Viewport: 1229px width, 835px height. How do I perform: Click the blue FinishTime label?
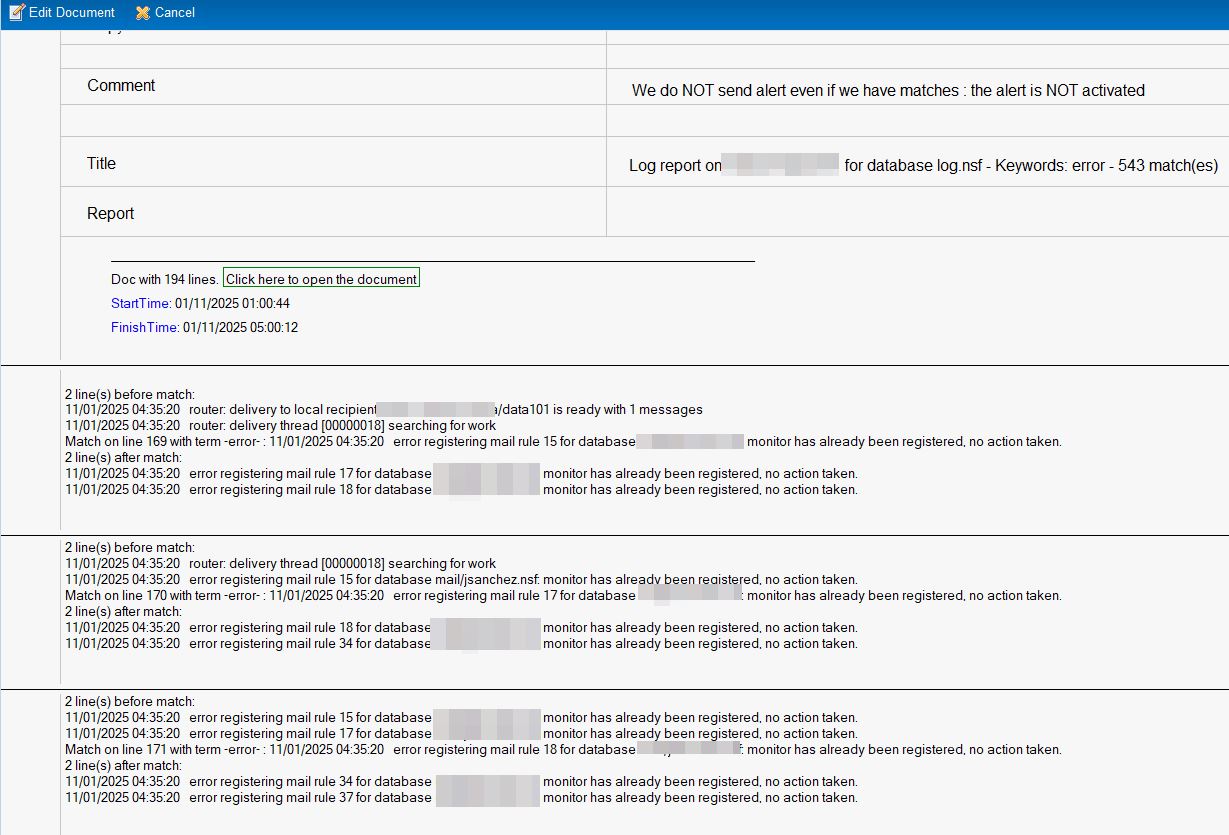144,327
